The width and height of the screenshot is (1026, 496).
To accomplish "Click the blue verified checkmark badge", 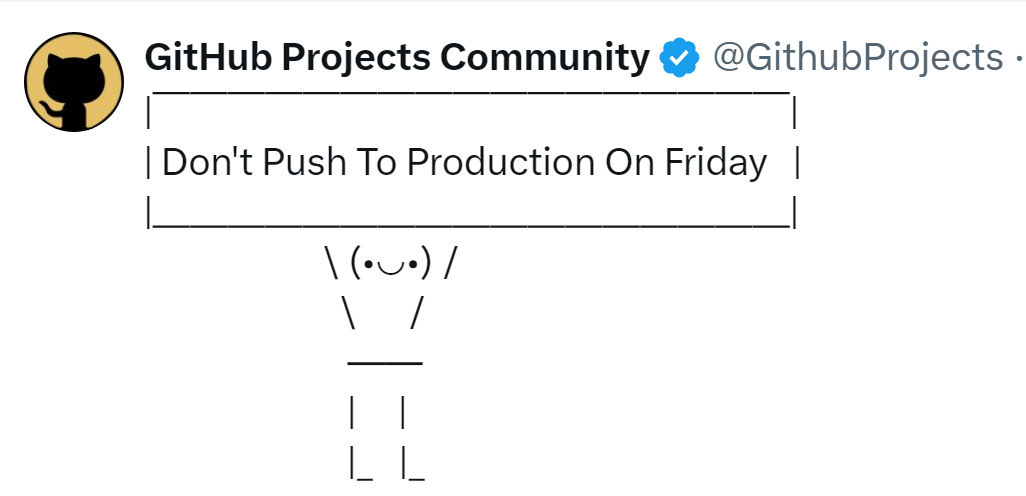I will pyautogui.click(x=679, y=58).
